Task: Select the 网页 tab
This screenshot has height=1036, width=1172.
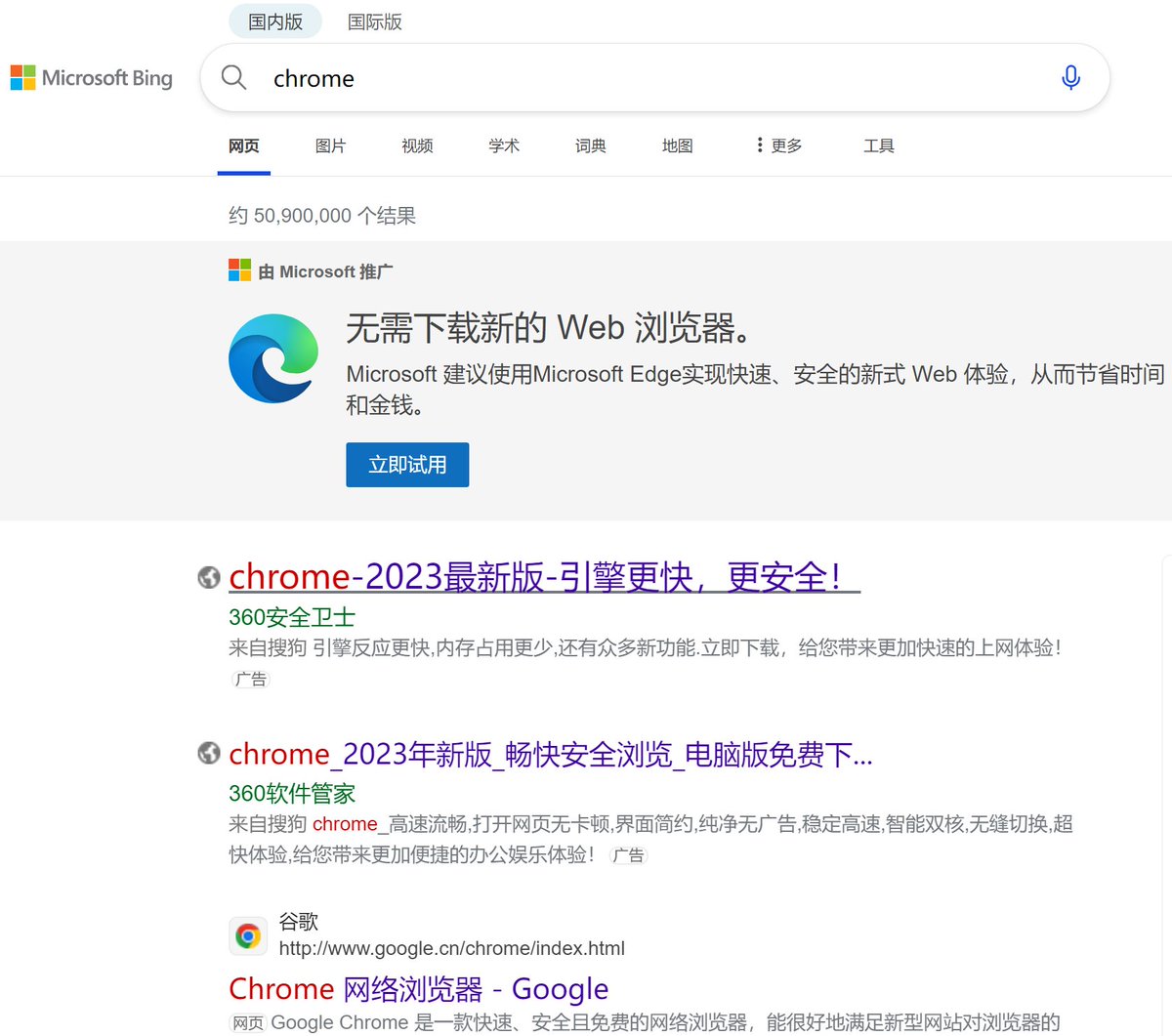Action: [244, 145]
